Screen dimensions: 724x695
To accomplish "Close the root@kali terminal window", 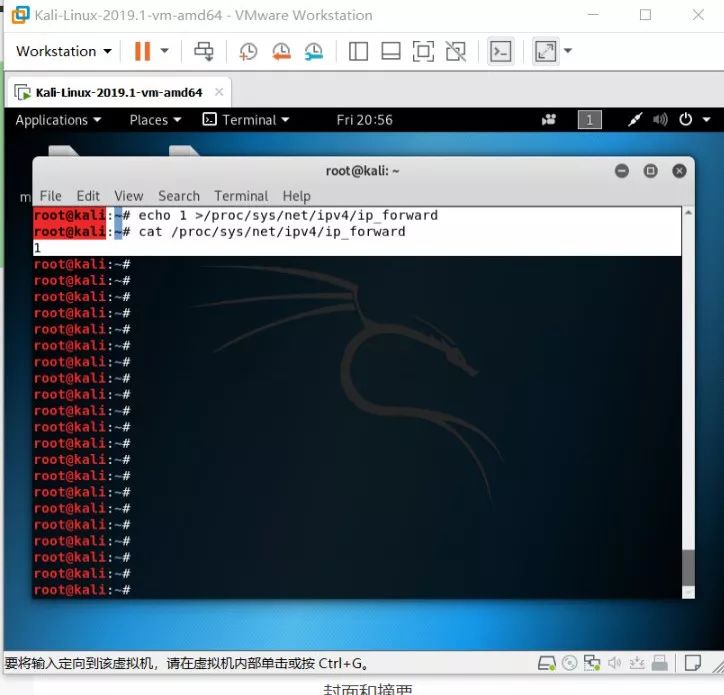I will pos(679,171).
